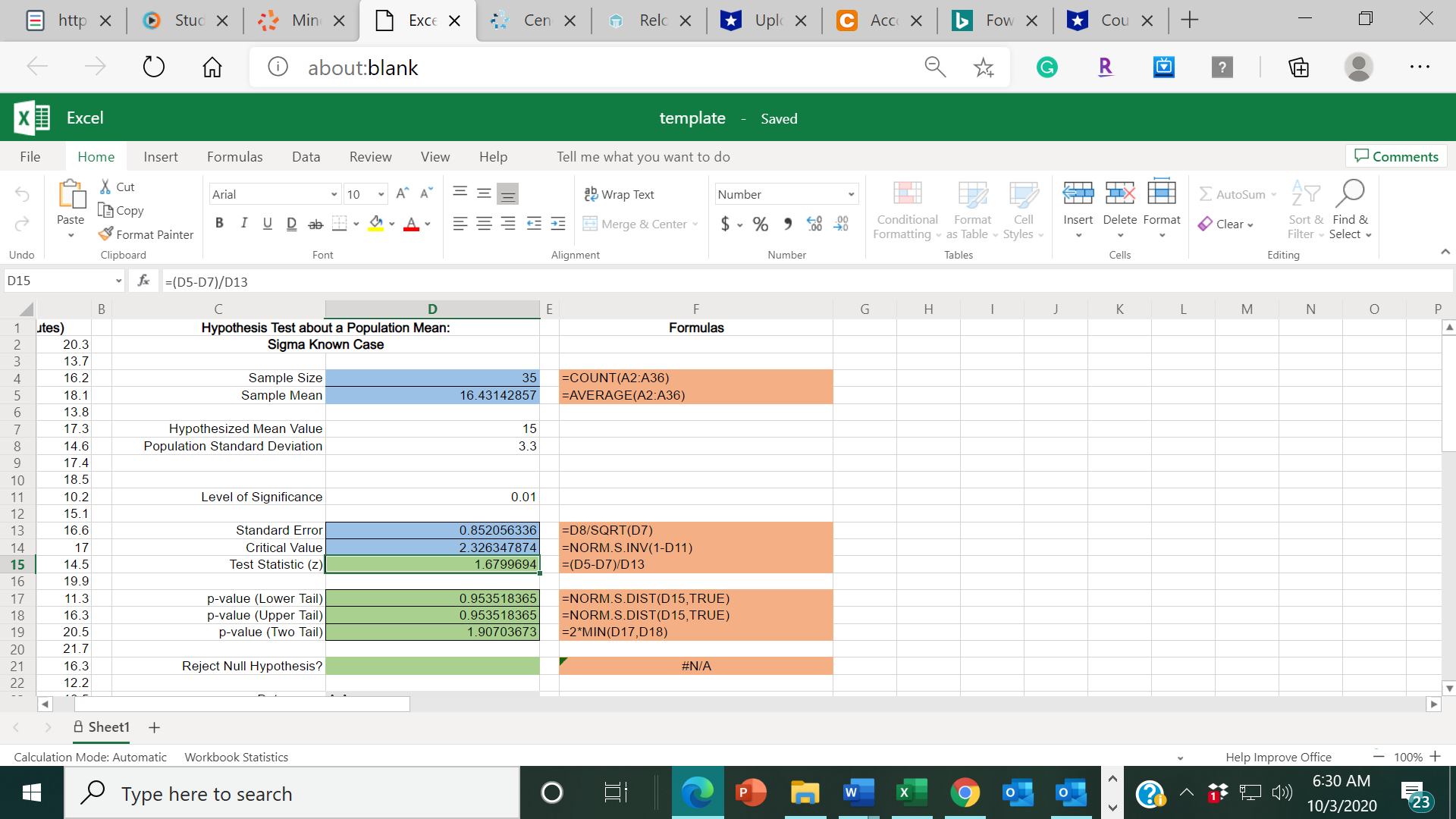Open the Name Box dropdown arrow

(118, 281)
